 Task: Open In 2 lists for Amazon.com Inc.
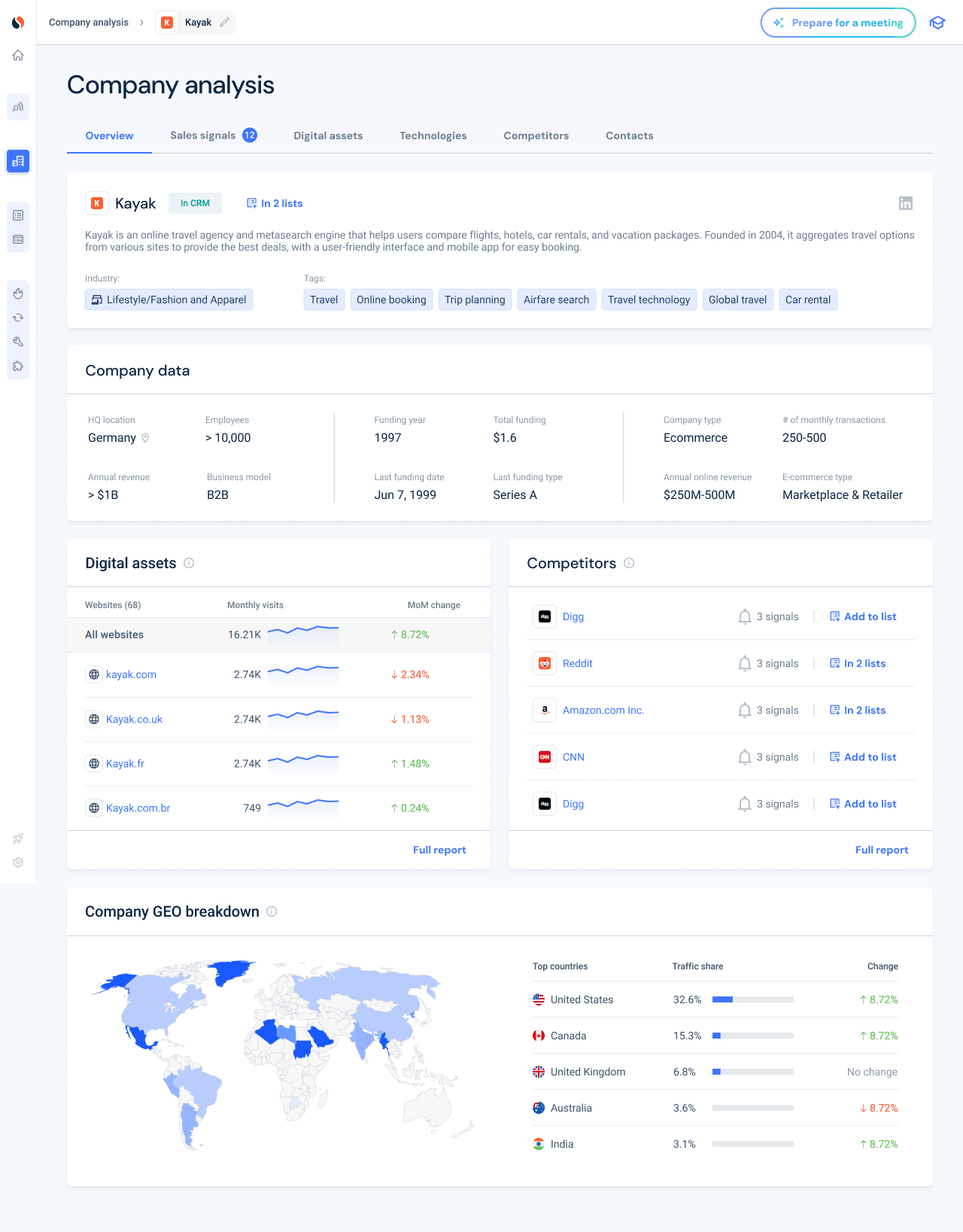coord(858,710)
